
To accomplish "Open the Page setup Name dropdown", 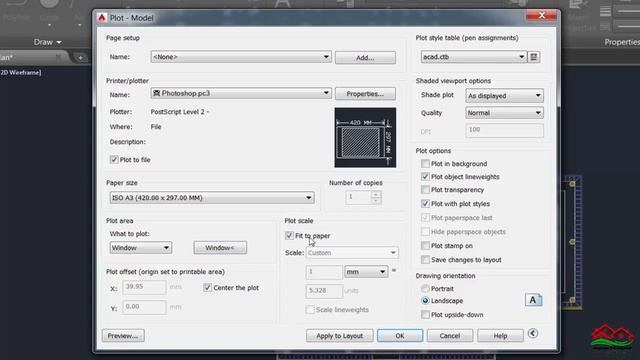I will [241, 57].
